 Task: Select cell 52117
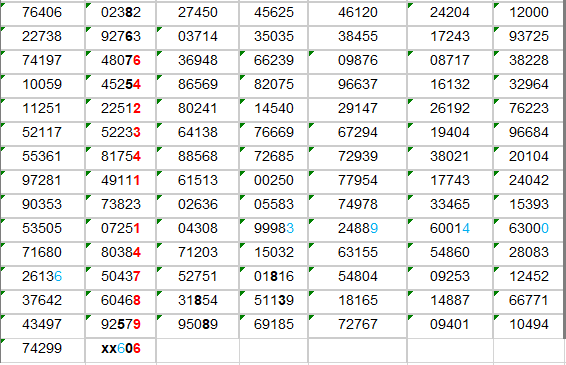(43, 133)
